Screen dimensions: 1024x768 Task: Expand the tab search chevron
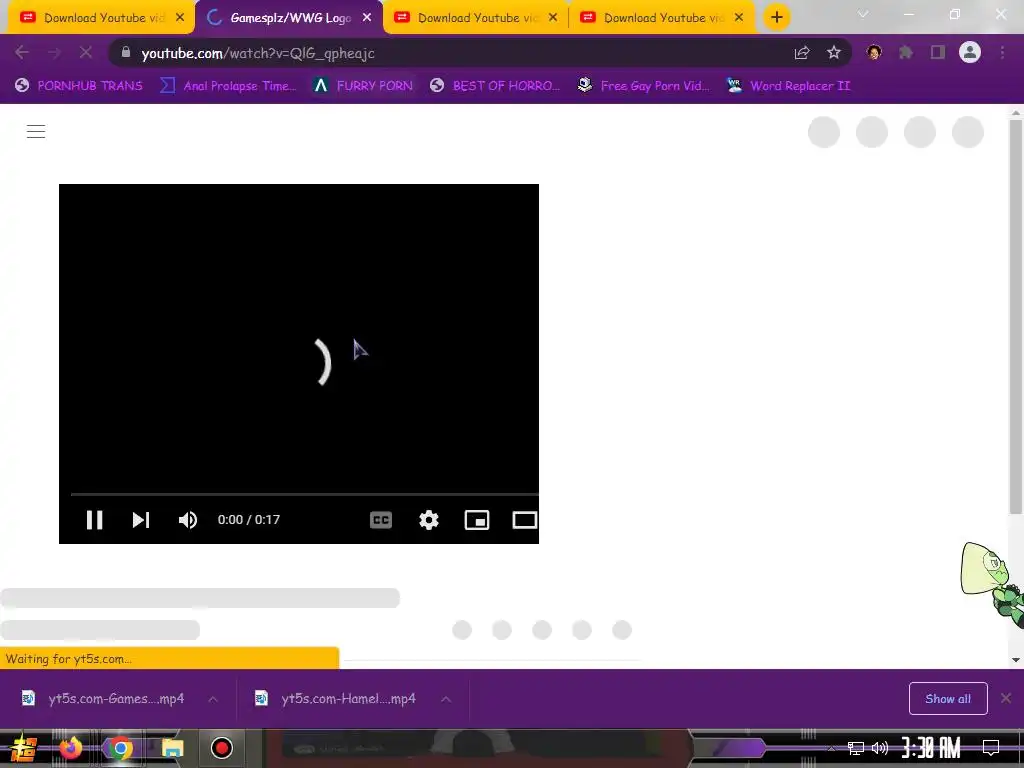click(863, 14)
